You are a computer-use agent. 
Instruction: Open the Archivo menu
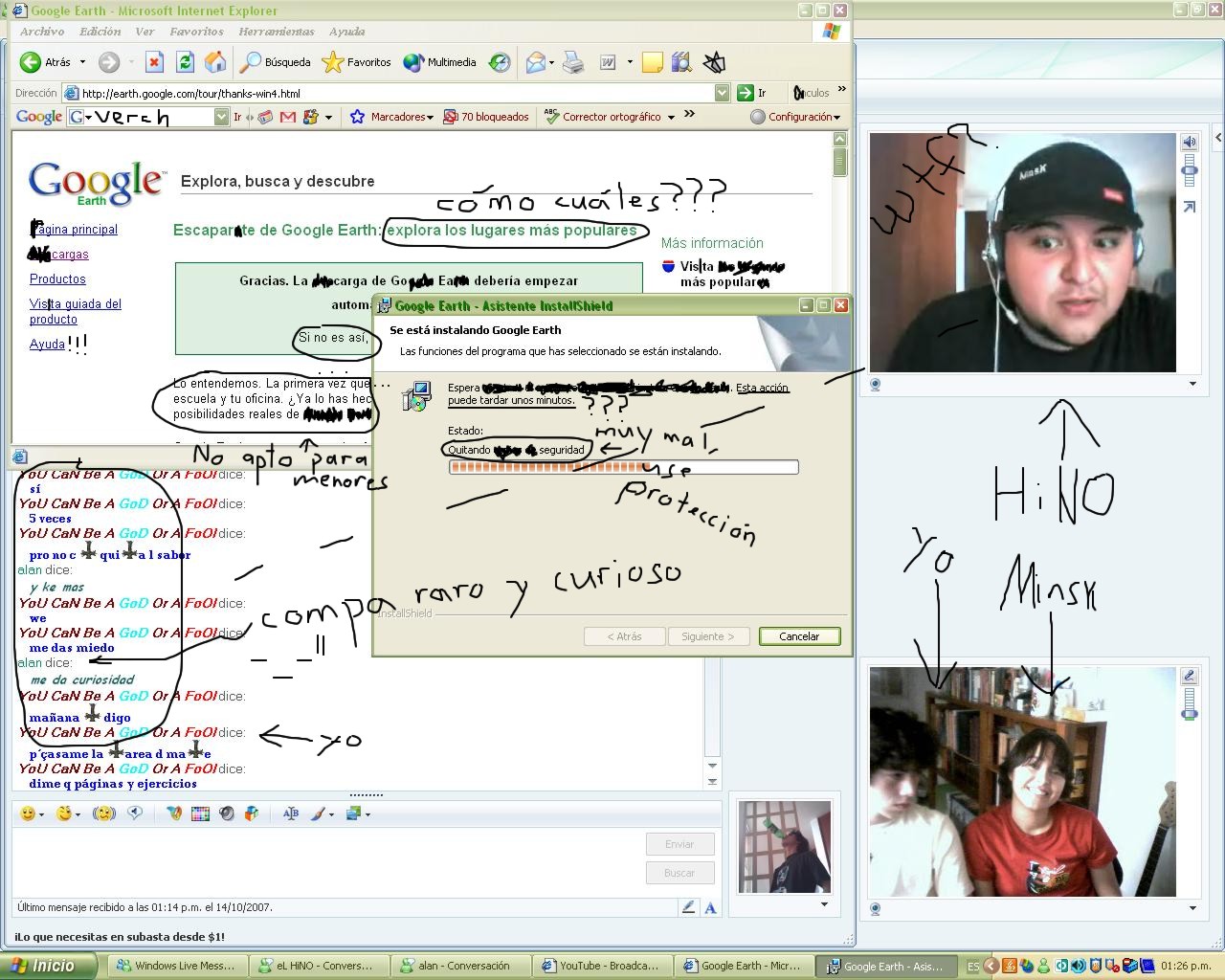click(42, 32)
